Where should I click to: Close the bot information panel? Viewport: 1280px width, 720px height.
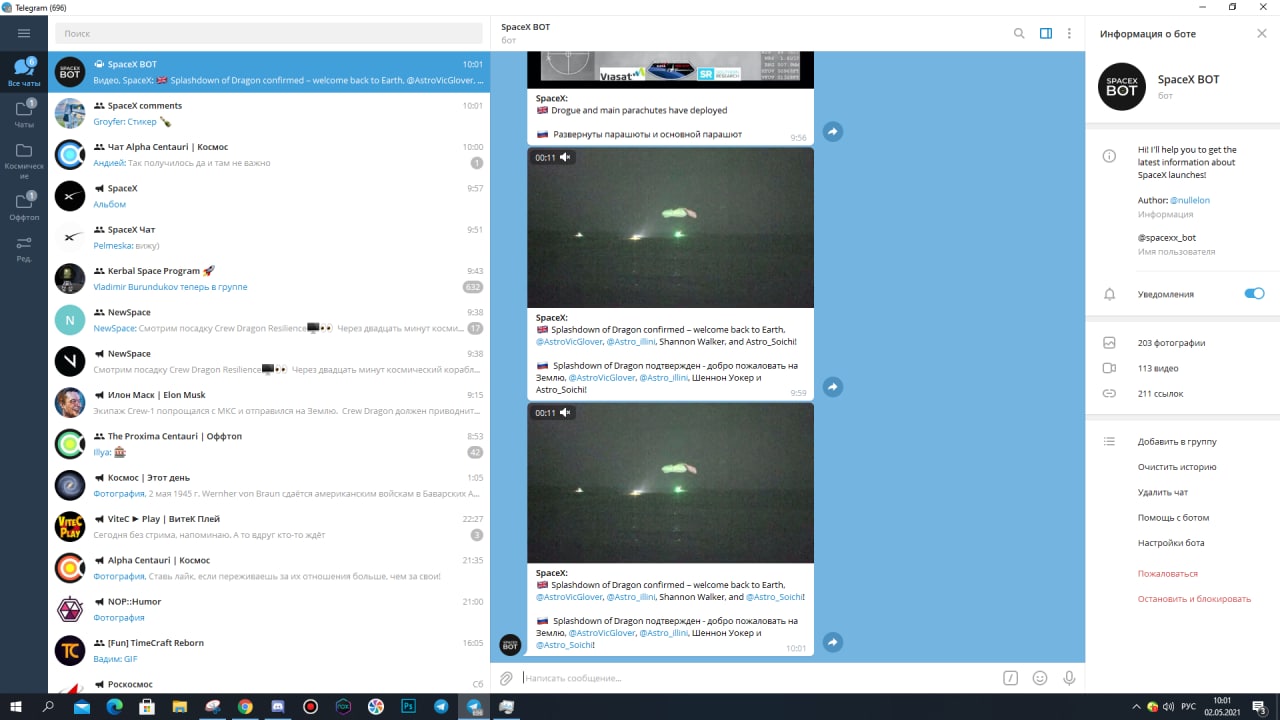pos(1261,33)
